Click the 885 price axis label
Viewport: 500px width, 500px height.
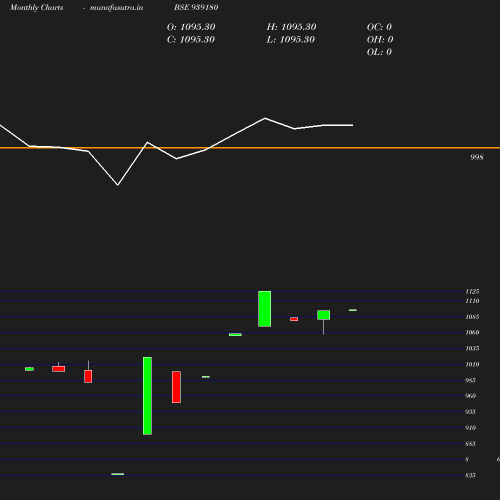coord(470,444)
